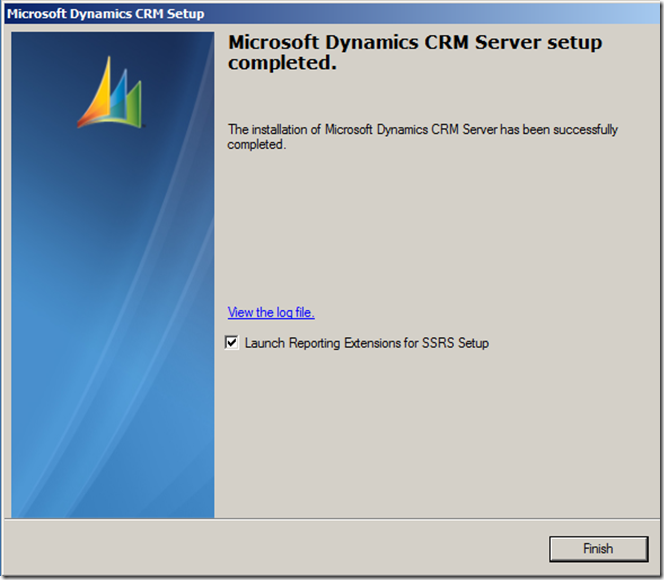Click the word 'Finish' on the button

(x=598, y=549)
